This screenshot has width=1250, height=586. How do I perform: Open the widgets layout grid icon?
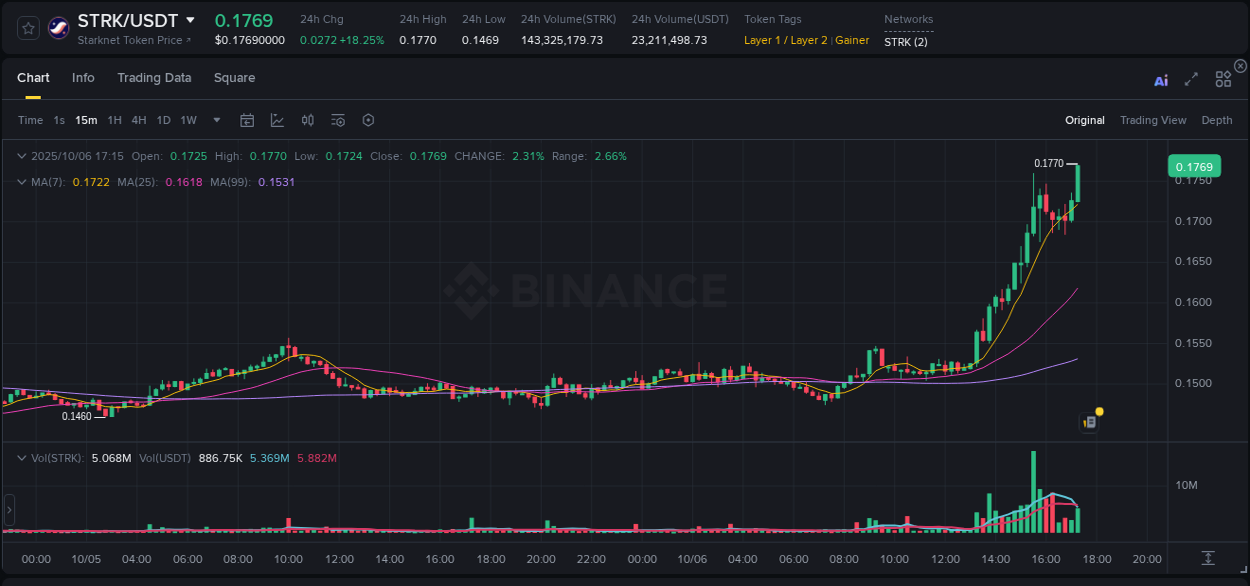(1223, 79)
